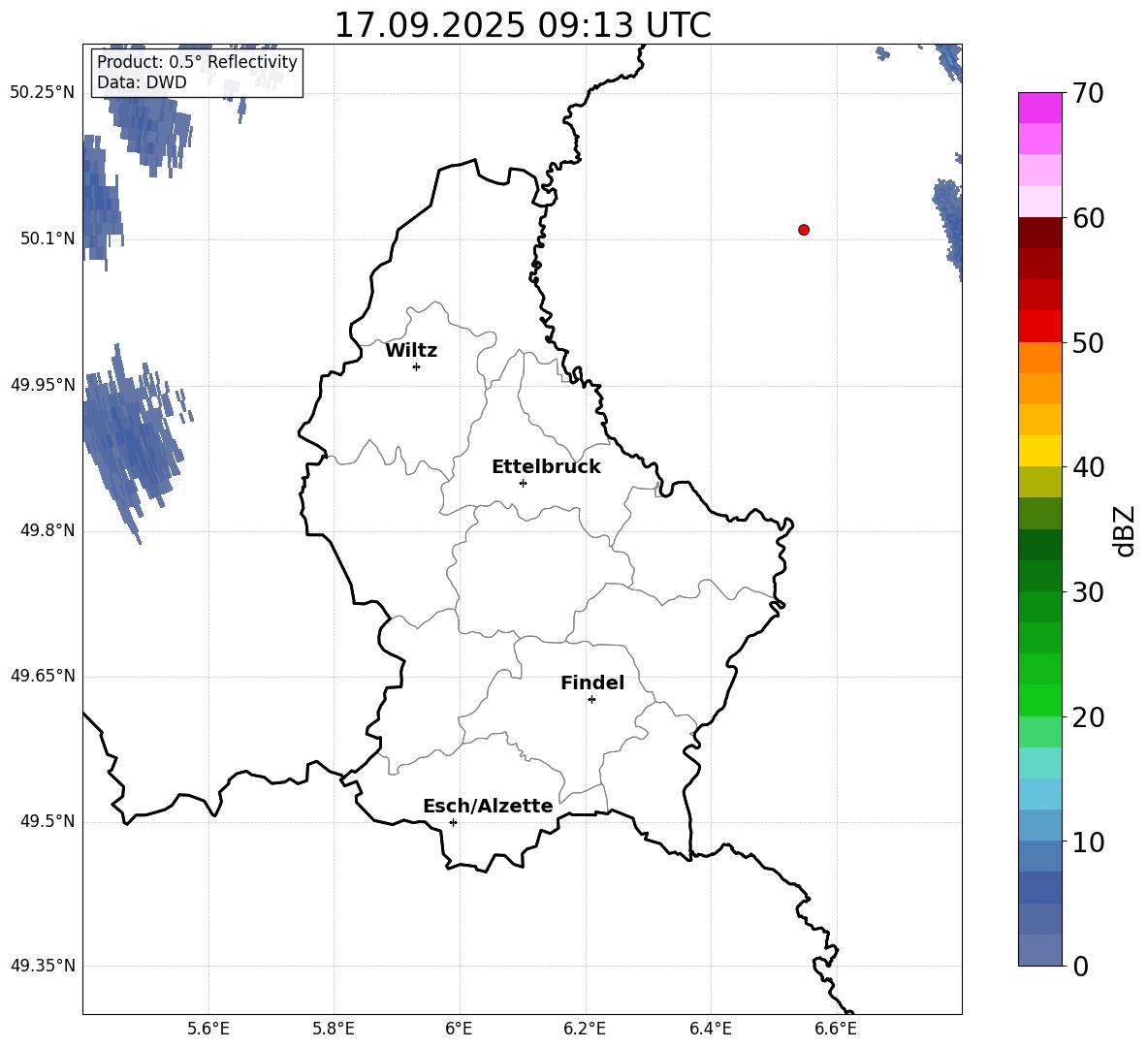Click the 49.35°N latitude label
This screenshot has height=1048, width=1148.
[x=43, y=966]
